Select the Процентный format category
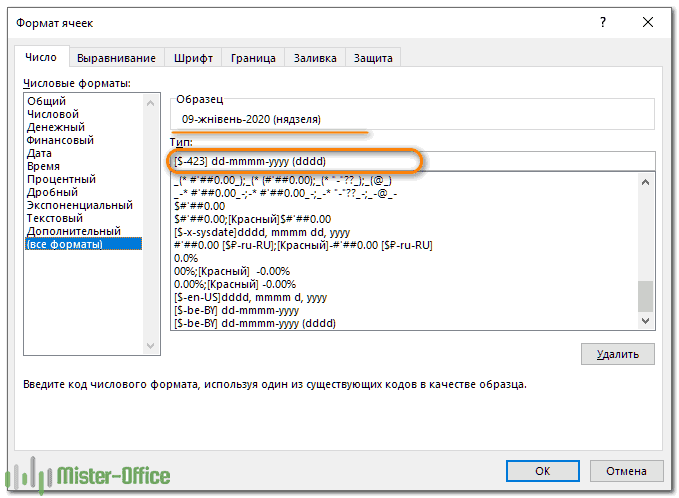 click(61, 179)
